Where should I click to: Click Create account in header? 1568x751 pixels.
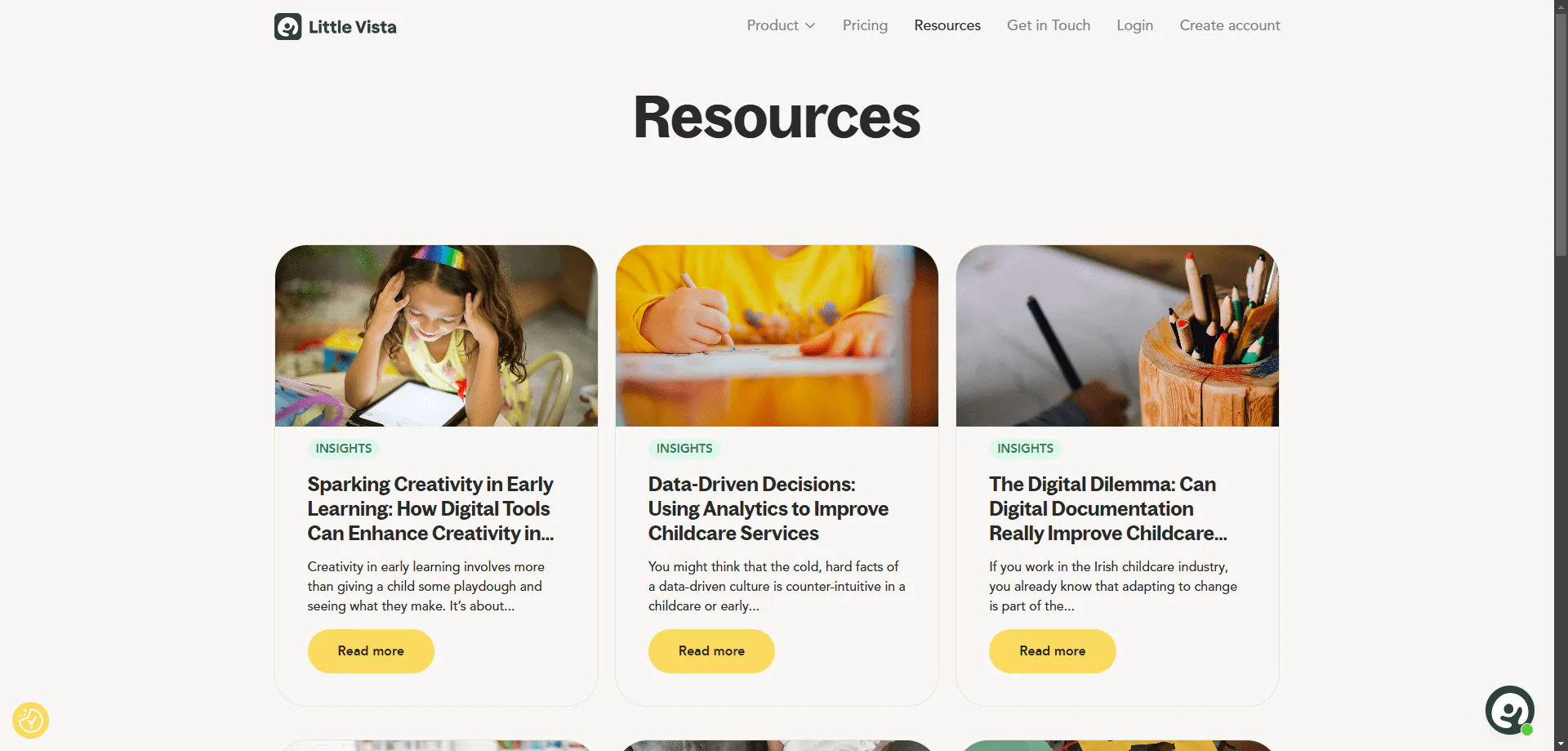point(1229,25)
